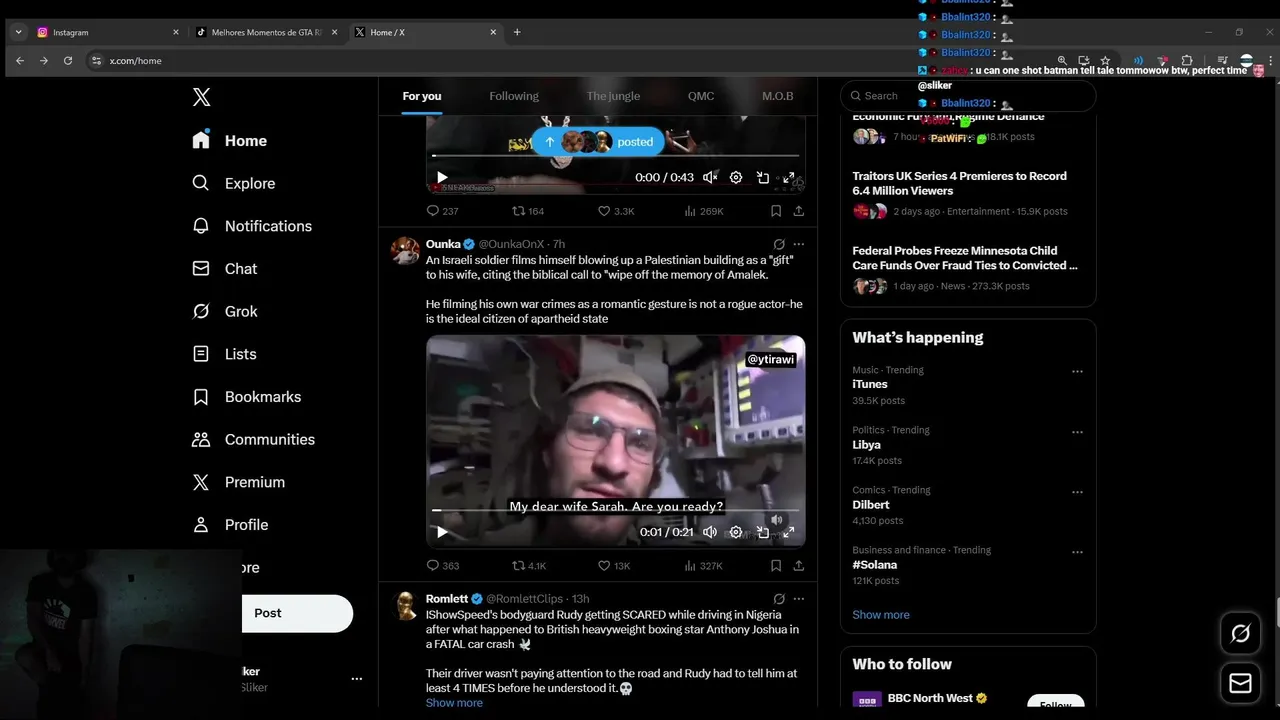The image size is (1280, 720).
Task: Open Notifications in the sidebar
Action: click(x=252, y=226)
